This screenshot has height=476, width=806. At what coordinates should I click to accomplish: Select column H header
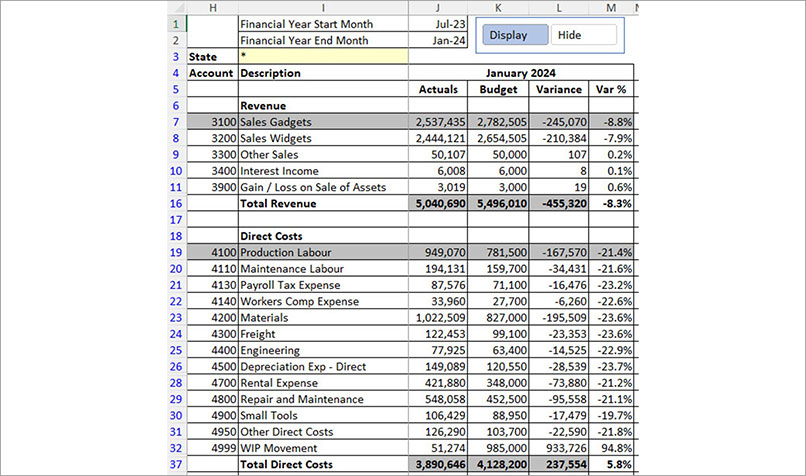tap(213, 7)
